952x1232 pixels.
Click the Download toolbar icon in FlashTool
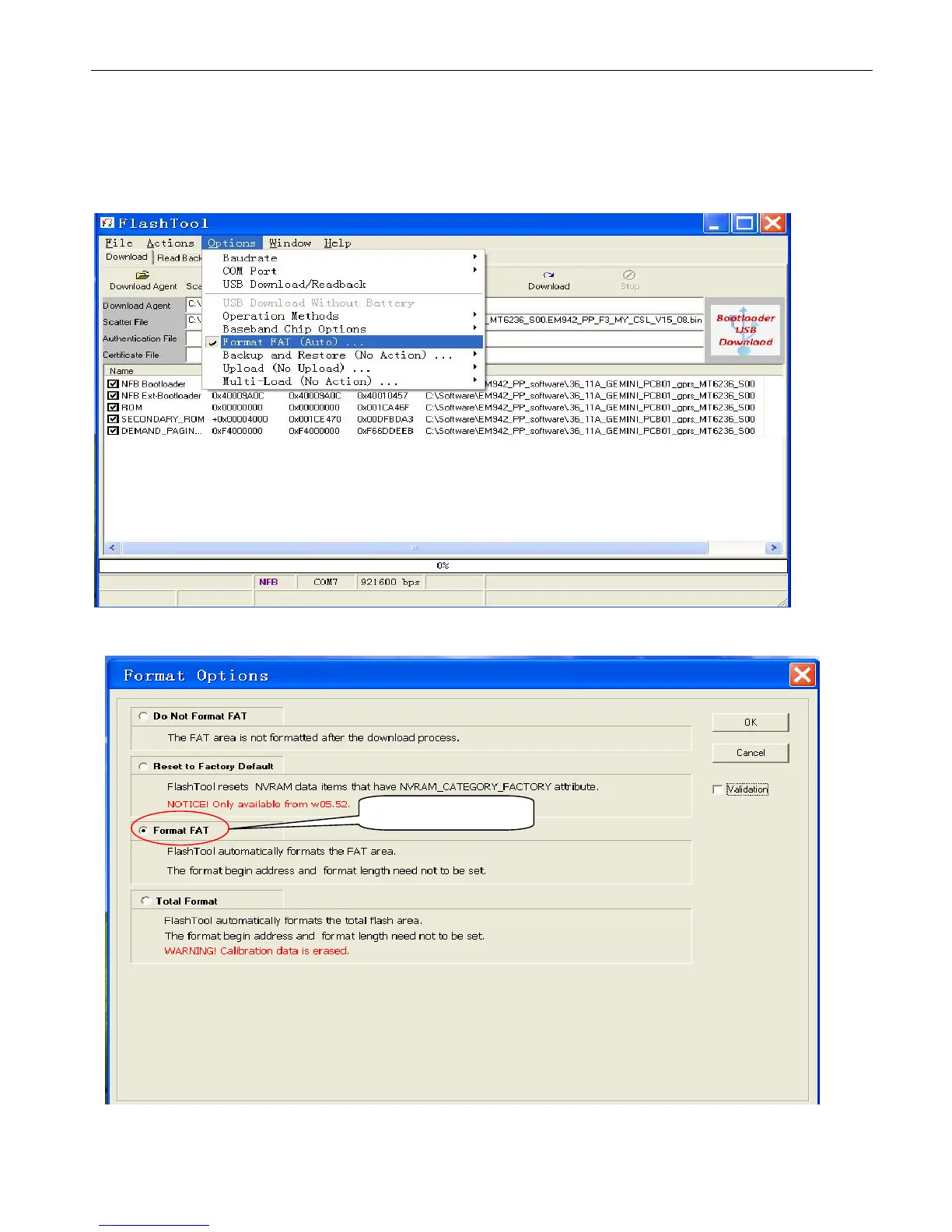(x=549, y=275)
